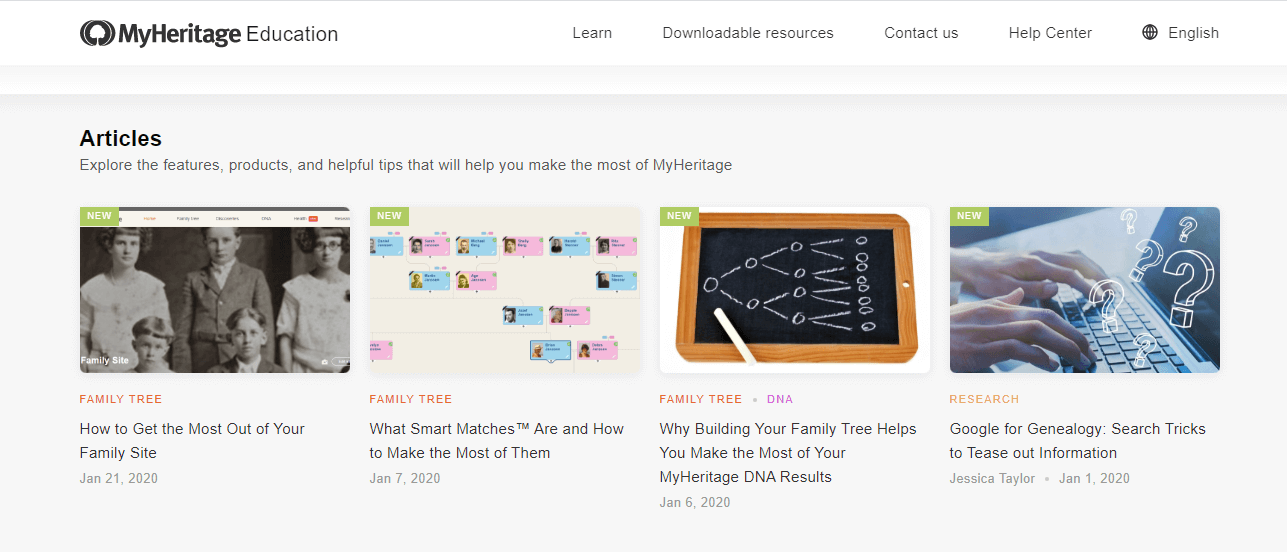Click the NEW badge on Family Site thumbnail
1287x552 pixels.
(x=99, y=216)
